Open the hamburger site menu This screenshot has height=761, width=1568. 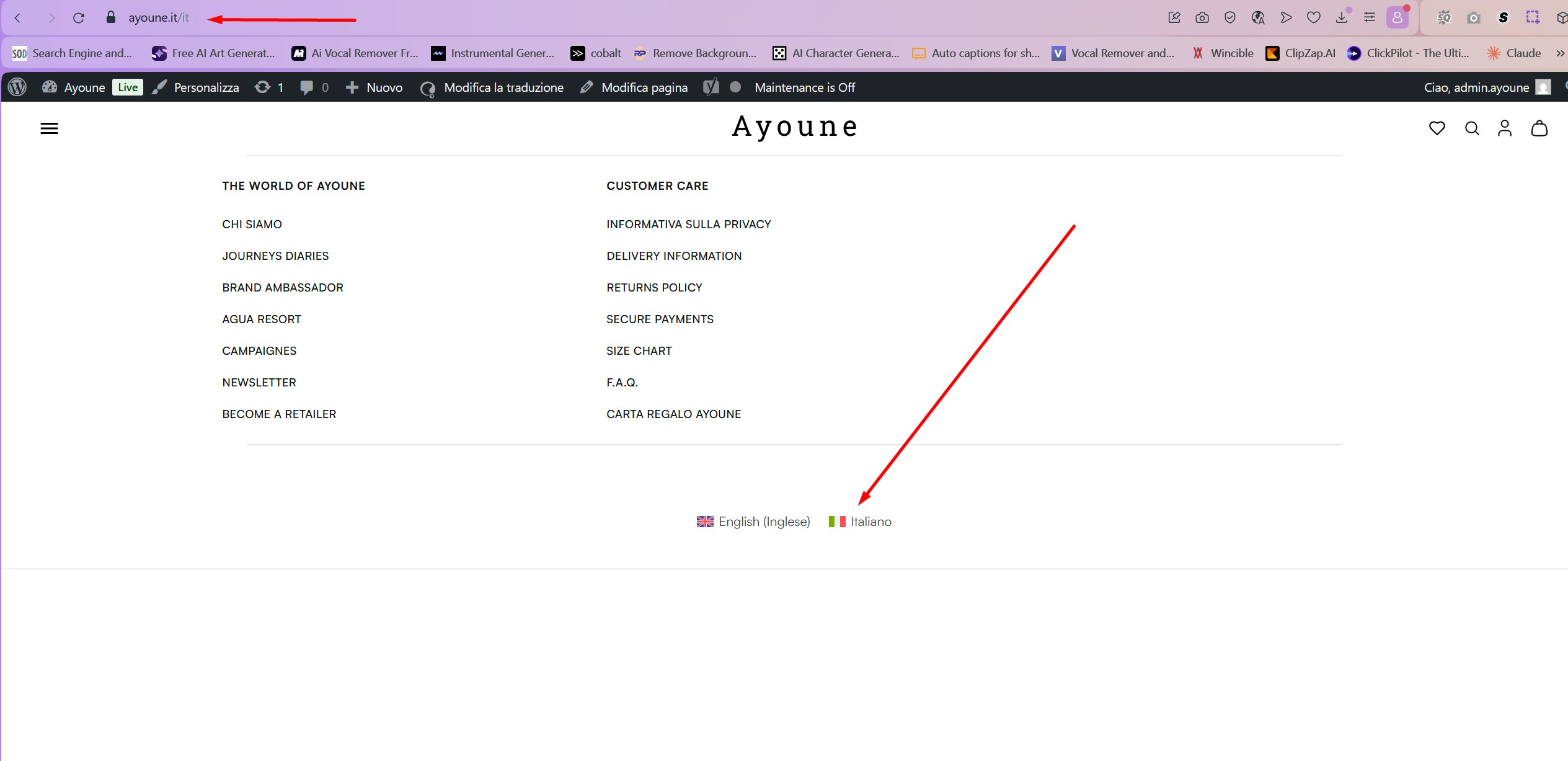pos(49,128)
